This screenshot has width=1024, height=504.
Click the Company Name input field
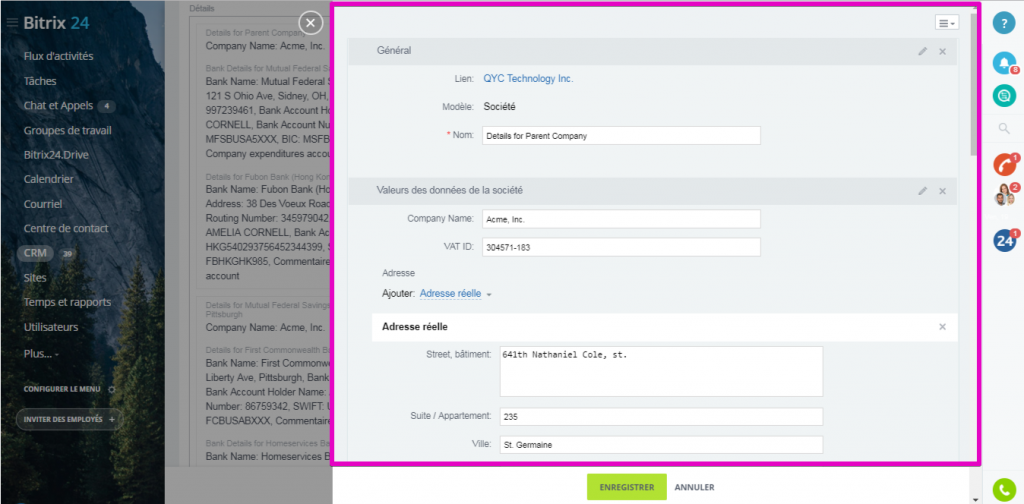(622, 219)
